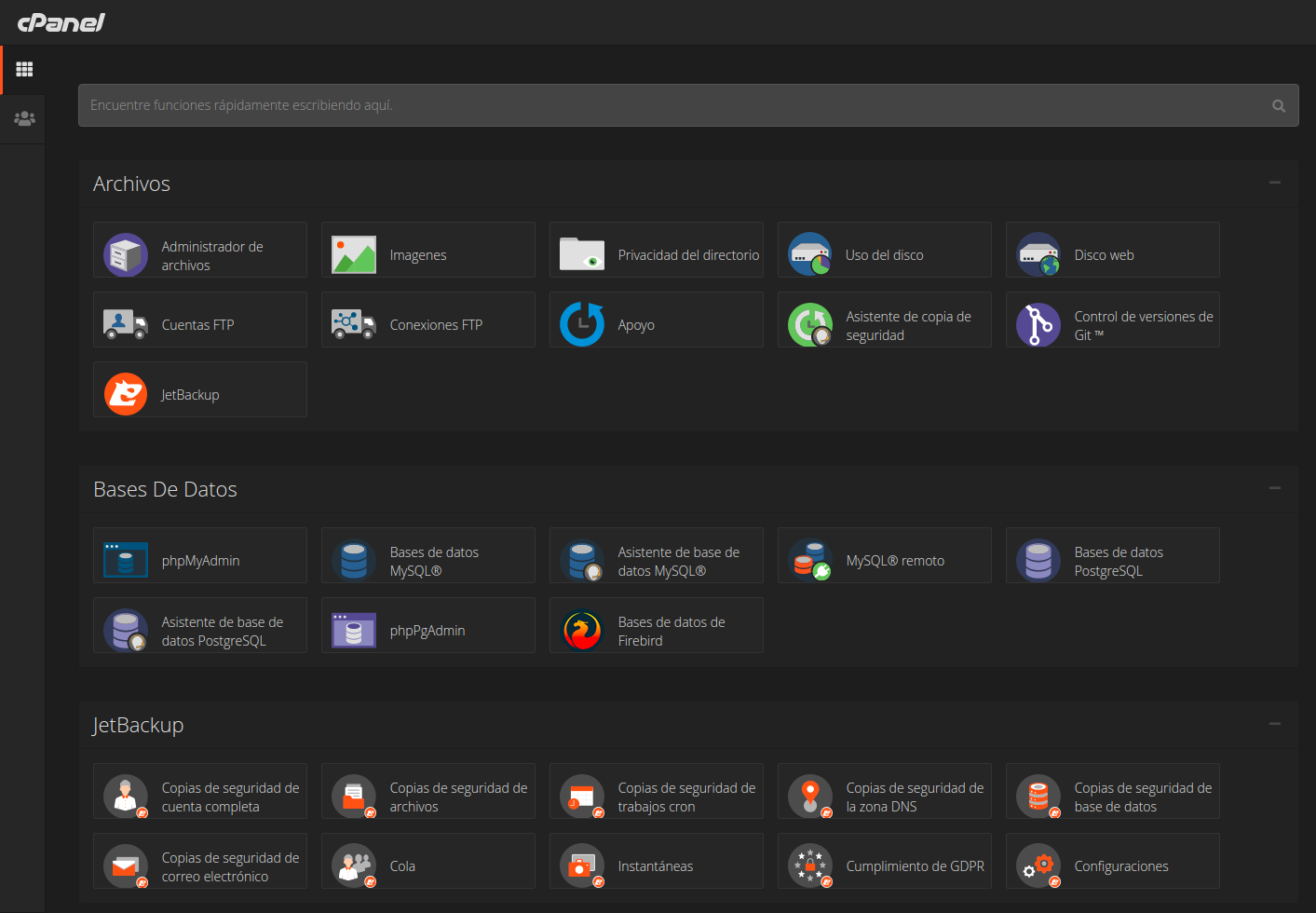Click the cPanel logo
Viewport: 1316px width, 913px height.
point(61,22)
